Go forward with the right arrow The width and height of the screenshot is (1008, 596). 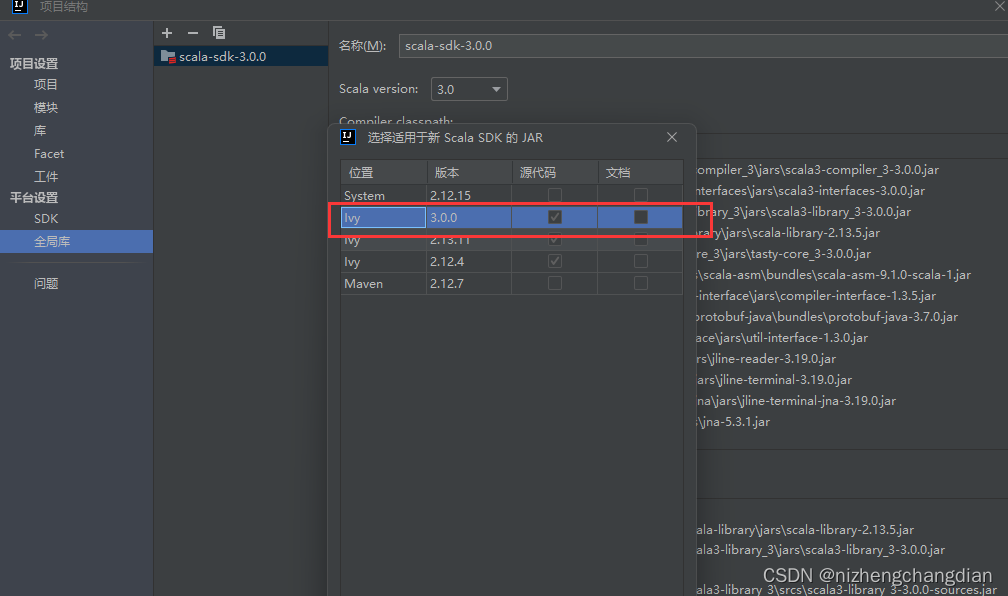(41, 35)
